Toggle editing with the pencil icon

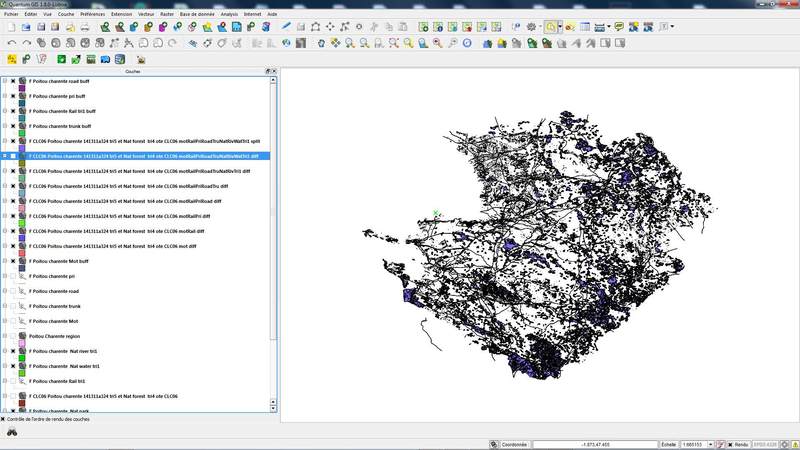(287, 27)
